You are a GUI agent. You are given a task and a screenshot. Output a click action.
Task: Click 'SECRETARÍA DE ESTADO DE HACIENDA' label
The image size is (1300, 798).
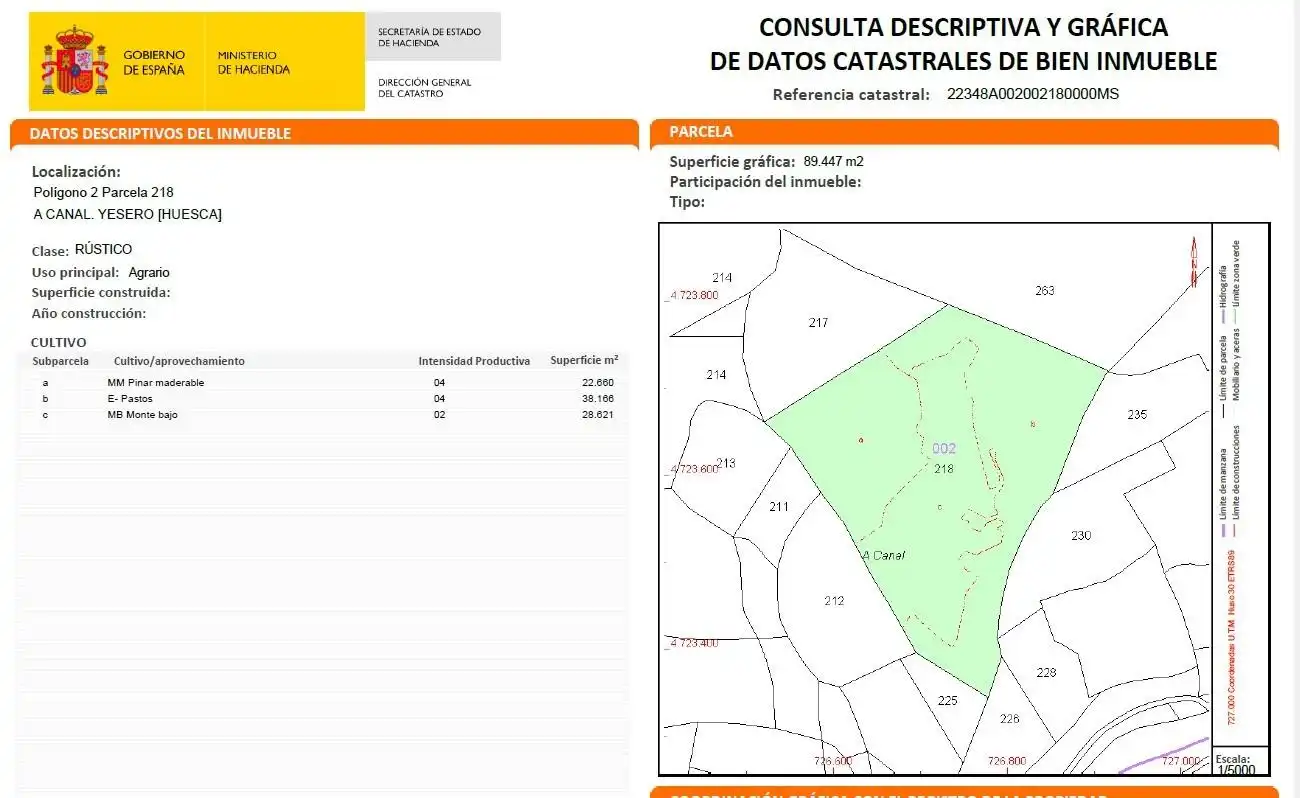pos(429,38)
